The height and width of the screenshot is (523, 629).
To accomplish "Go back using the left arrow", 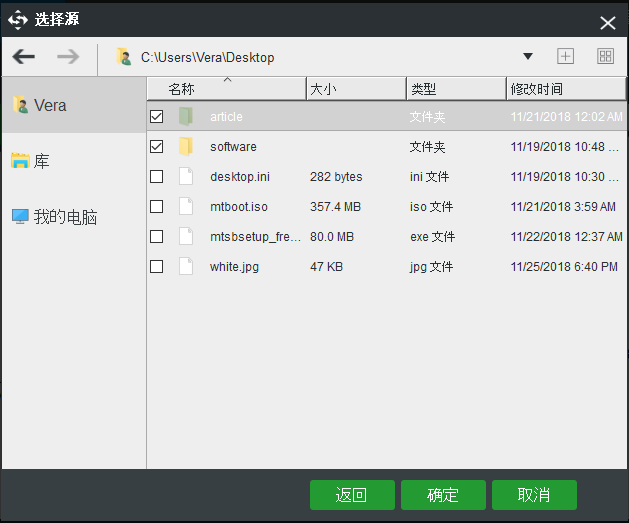I will point(23,57).
